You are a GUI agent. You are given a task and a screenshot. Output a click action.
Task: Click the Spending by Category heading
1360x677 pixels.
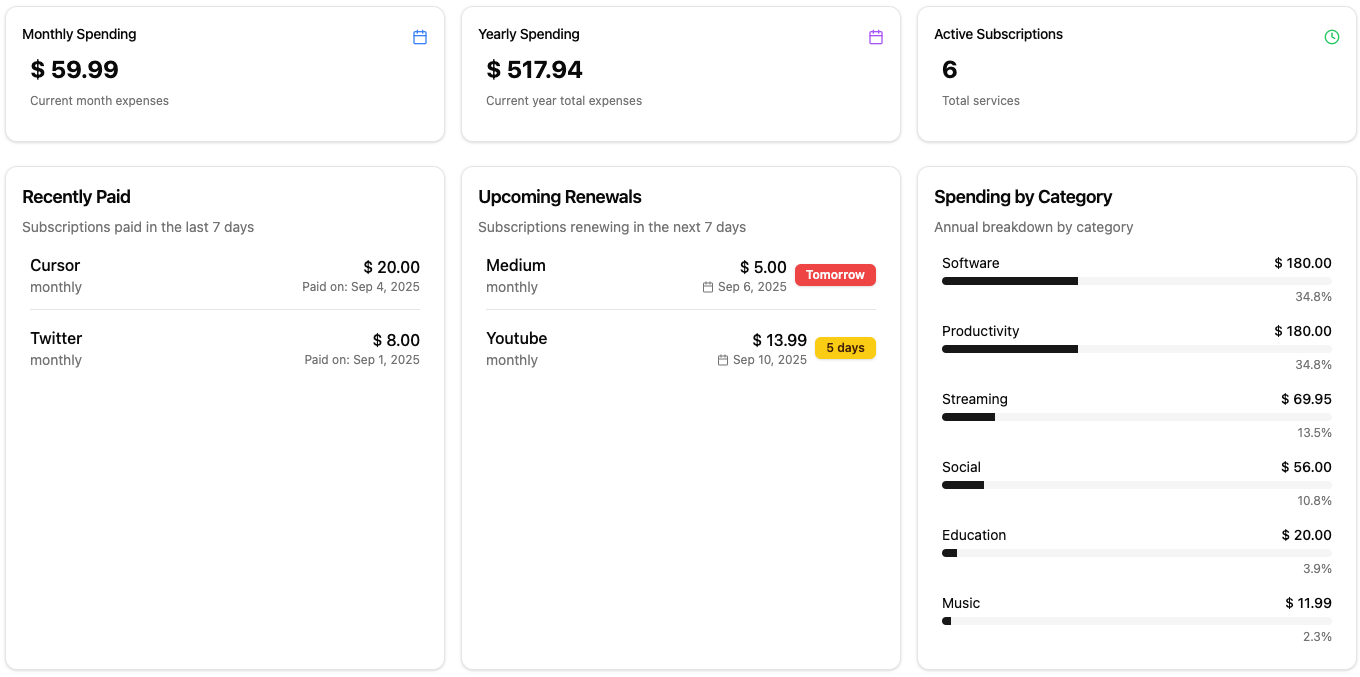[x=1023, y=197]
